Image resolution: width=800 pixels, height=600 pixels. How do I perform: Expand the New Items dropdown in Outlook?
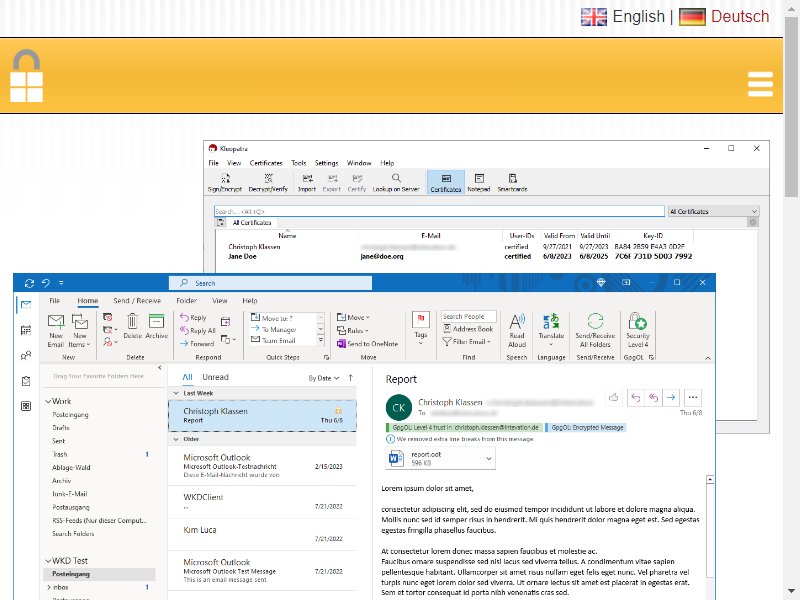point(80,330)
